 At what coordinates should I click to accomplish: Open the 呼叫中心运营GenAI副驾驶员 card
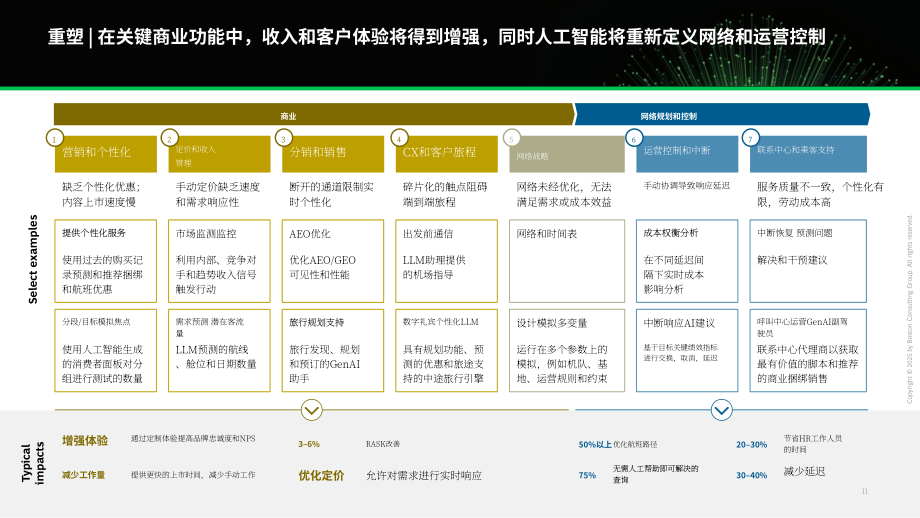click(808, 350)
